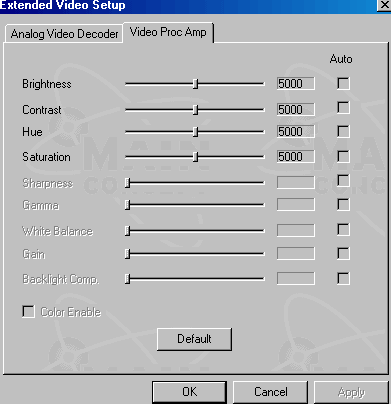Image resolution: width=391 pixels, height=404 pixels.
Task: Click the Gain slider handle
Action: tap(127, 254)
